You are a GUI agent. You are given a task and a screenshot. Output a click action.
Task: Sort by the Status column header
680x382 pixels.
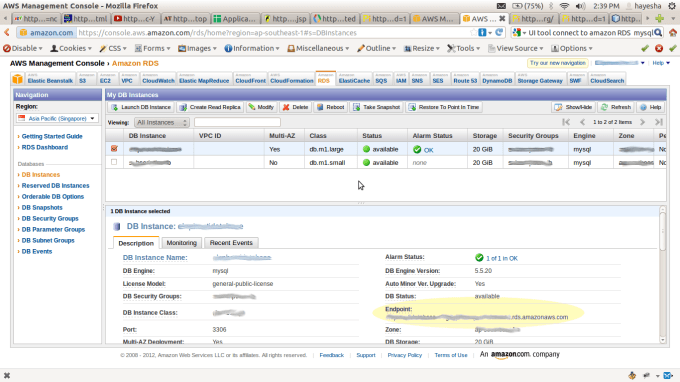(372, 136)
